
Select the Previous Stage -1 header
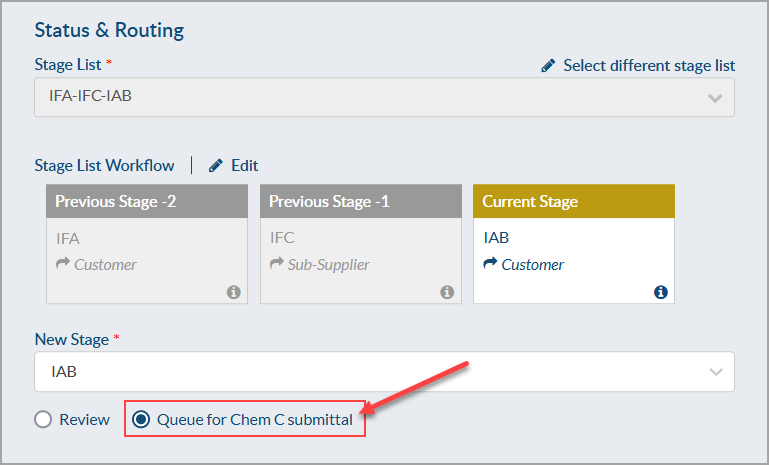361,202
